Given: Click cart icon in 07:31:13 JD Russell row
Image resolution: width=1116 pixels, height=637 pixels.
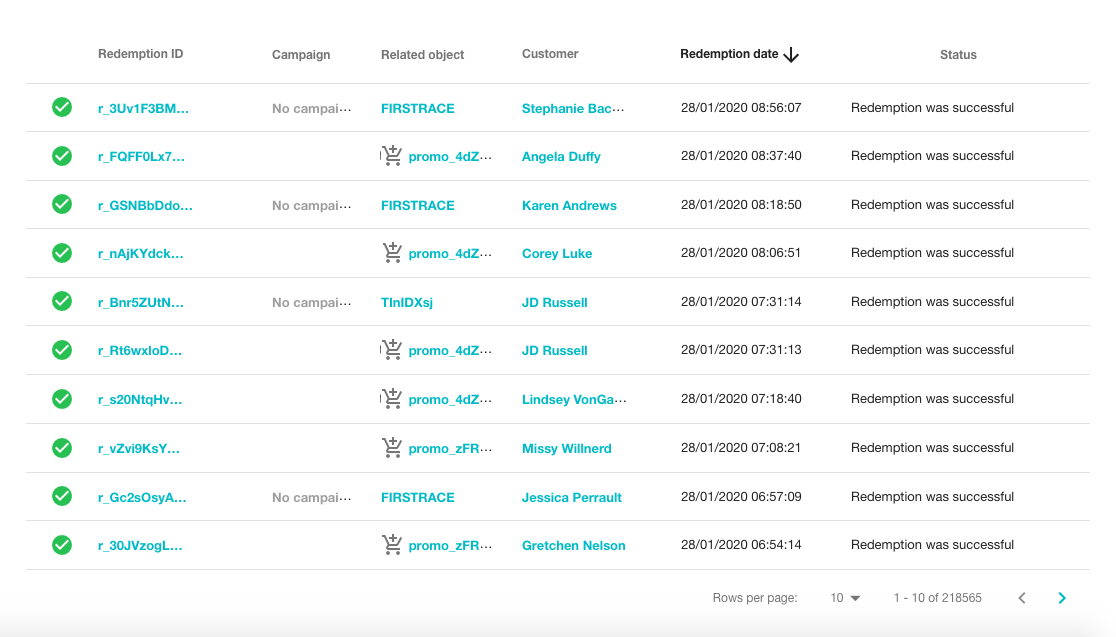Looking at the screenshot, I should pos(391,349).
